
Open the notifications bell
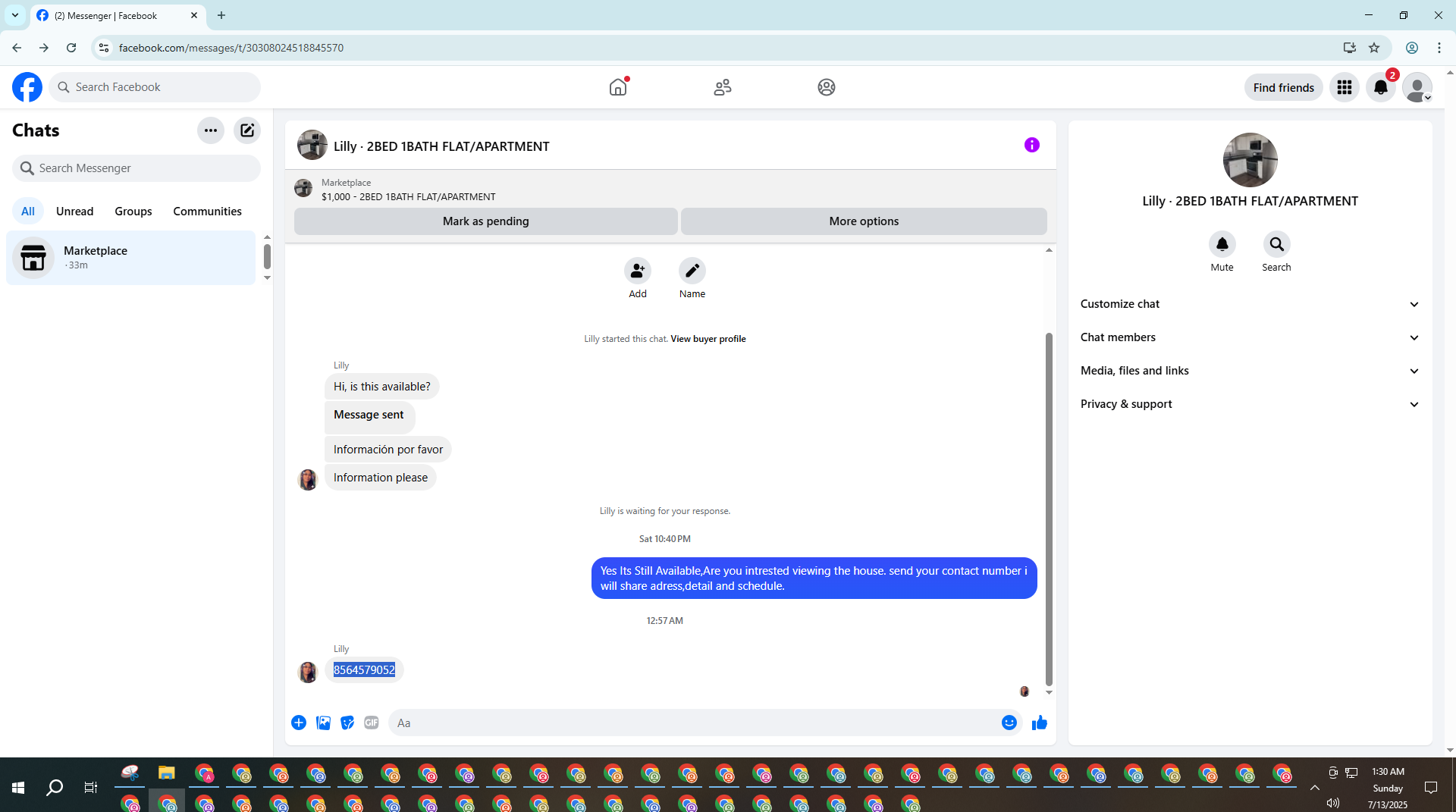[1381, 87]
